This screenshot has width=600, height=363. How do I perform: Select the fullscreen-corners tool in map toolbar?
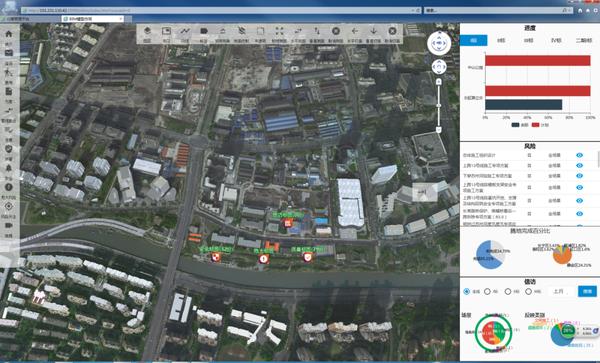point(279,31)
